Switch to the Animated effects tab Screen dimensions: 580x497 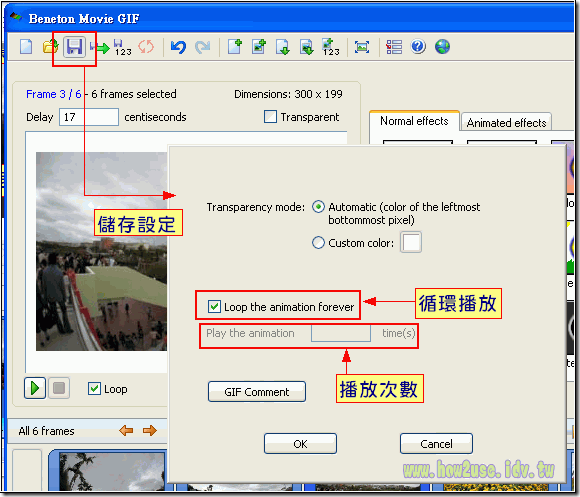pos(506,122)
